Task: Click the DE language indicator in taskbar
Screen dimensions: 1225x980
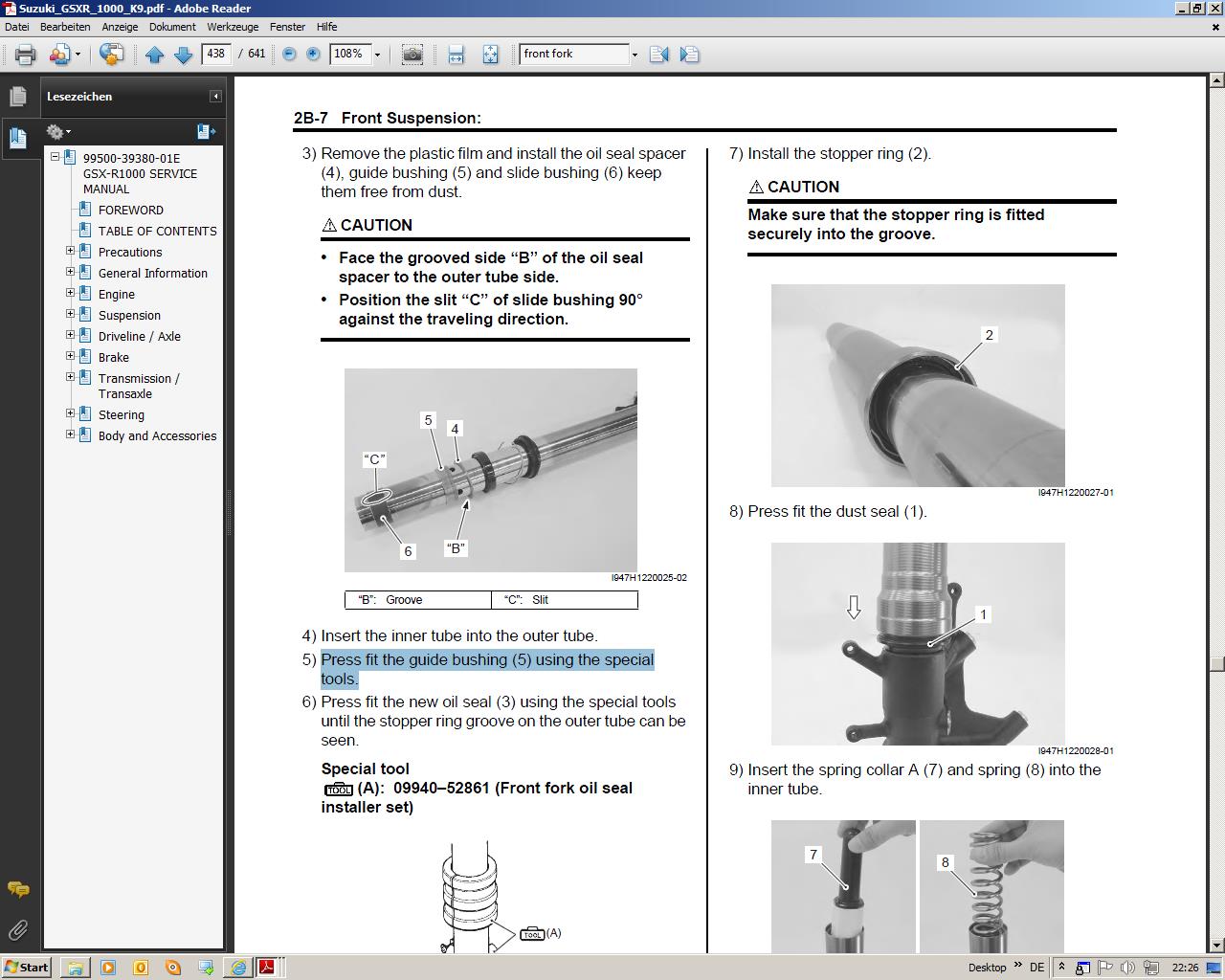Action: point(1036,968)
